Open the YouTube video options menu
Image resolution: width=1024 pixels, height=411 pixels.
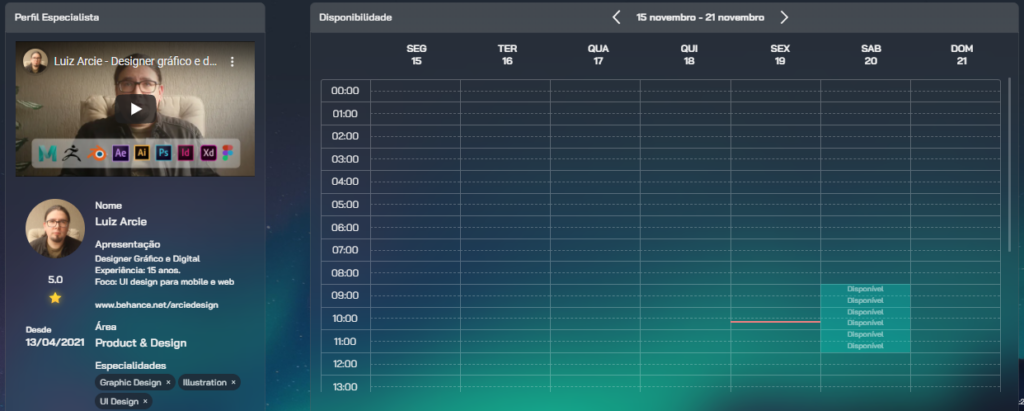tap(232, 61)
